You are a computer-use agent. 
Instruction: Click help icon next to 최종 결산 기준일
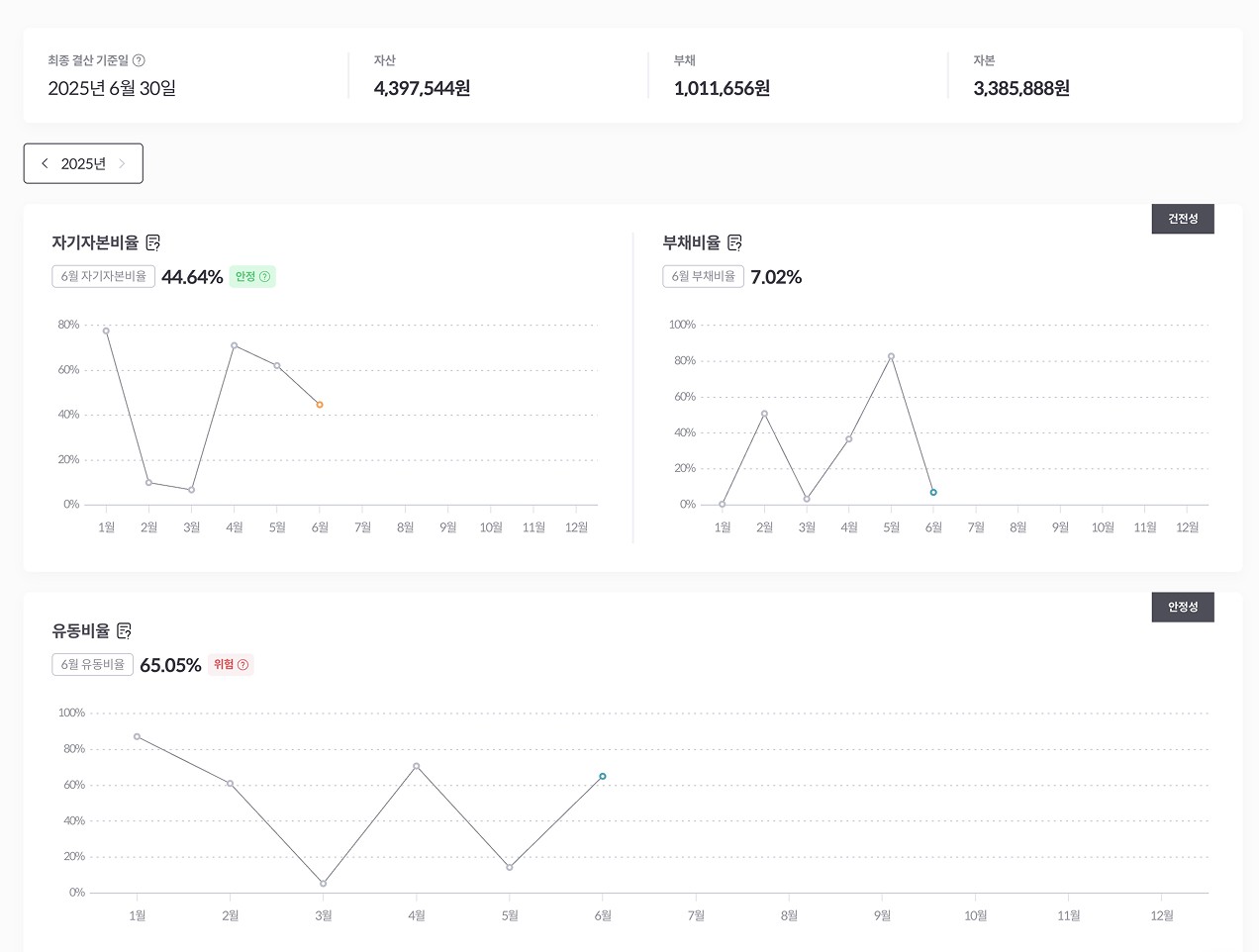[139, 60]
